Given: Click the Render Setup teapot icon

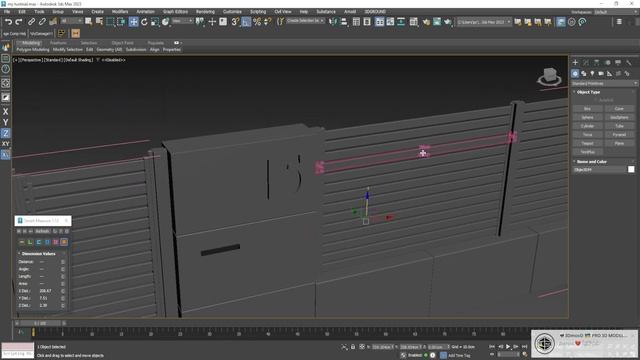Looking at the screenshot, I should point(426,22).
